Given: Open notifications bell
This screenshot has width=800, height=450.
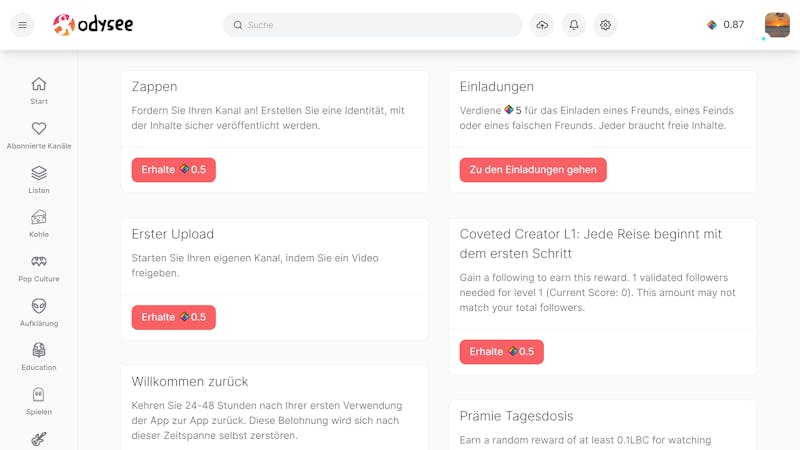Looking at the screenshot, I should 574,24.
